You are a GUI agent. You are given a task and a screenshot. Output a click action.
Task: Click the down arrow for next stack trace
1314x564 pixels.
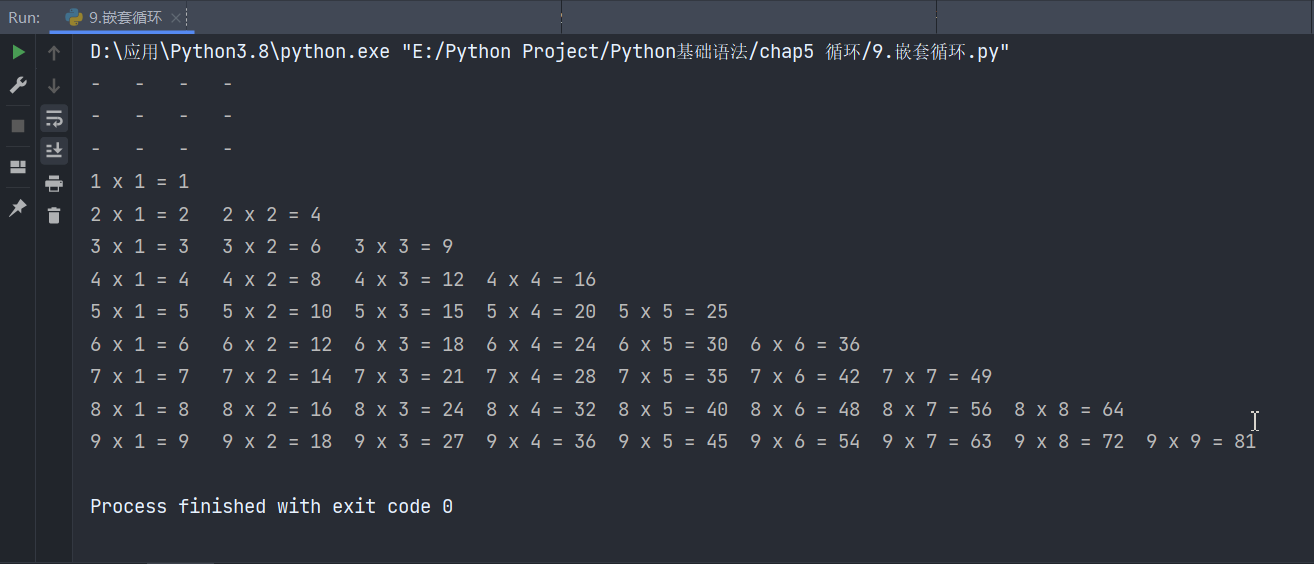point(54,86)
